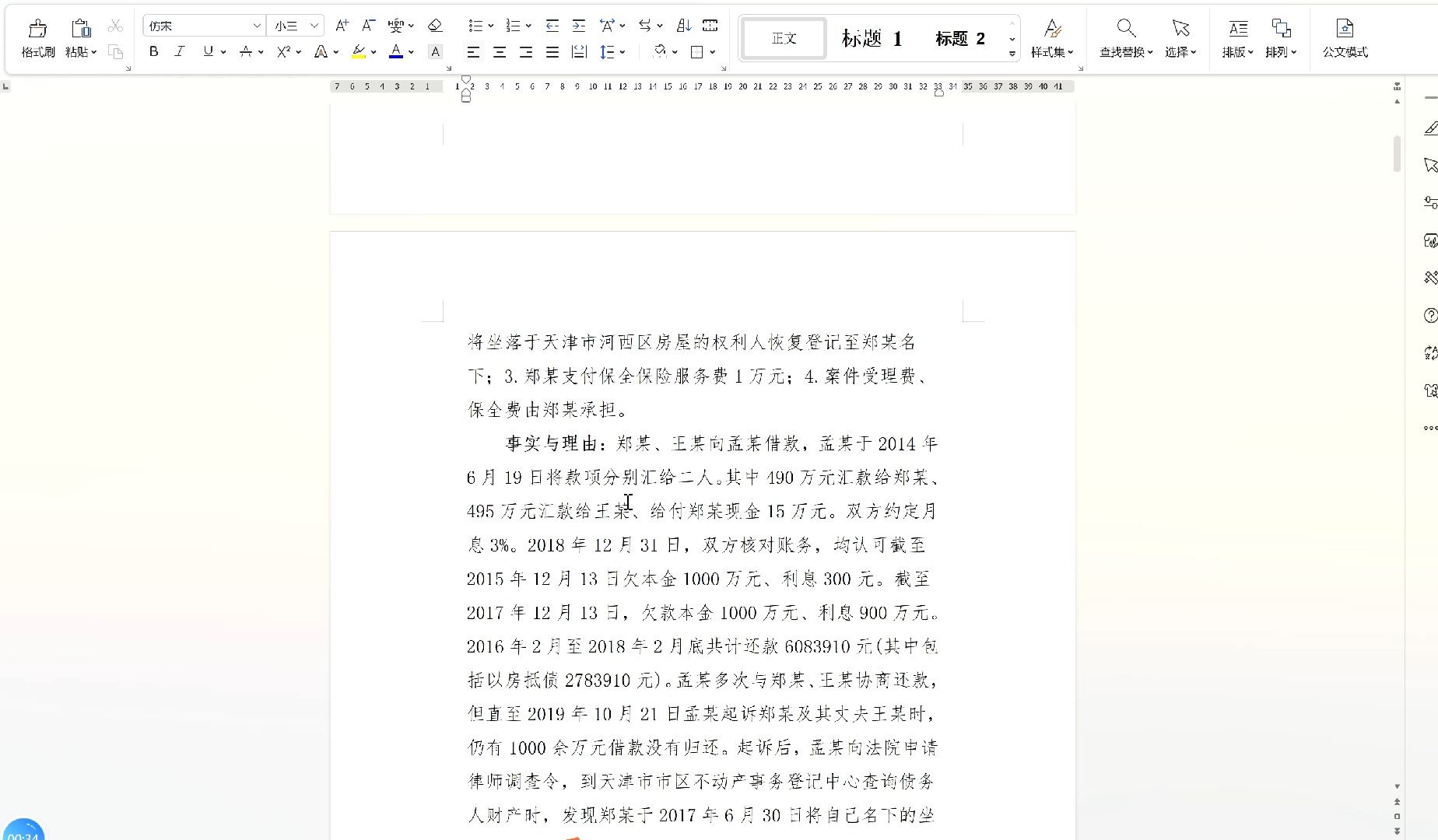Open the 排列 menu
This screenshot has width=1438, height=840.
(x=1281, y=52)
